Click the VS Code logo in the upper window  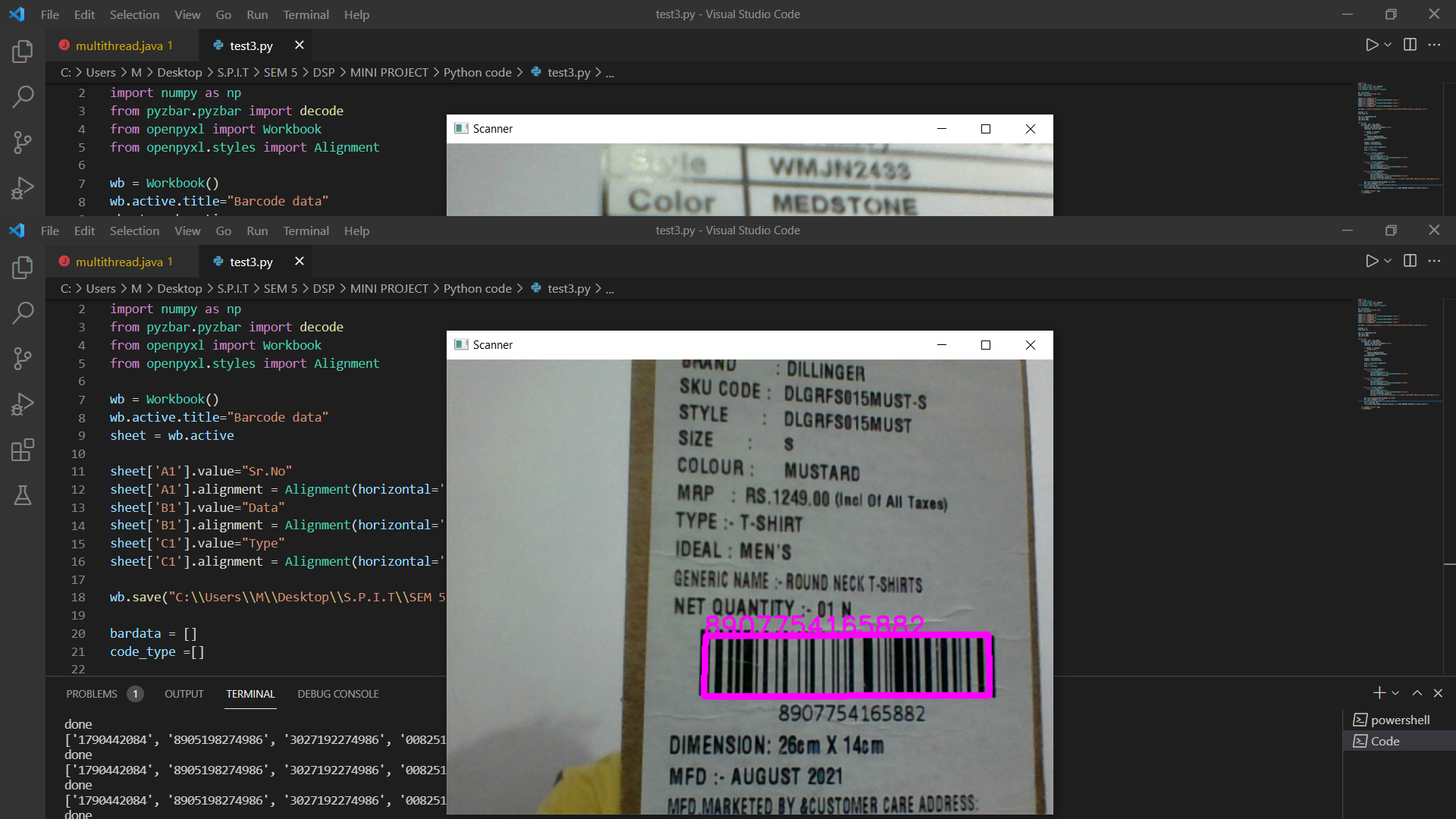pos(17,14)
